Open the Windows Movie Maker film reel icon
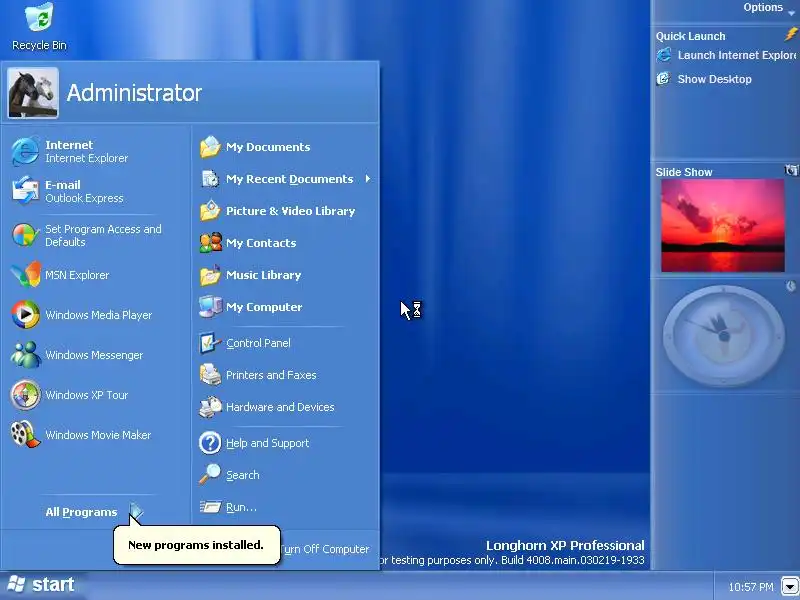Viewport: 800px width, 600px height. [25, 434]
